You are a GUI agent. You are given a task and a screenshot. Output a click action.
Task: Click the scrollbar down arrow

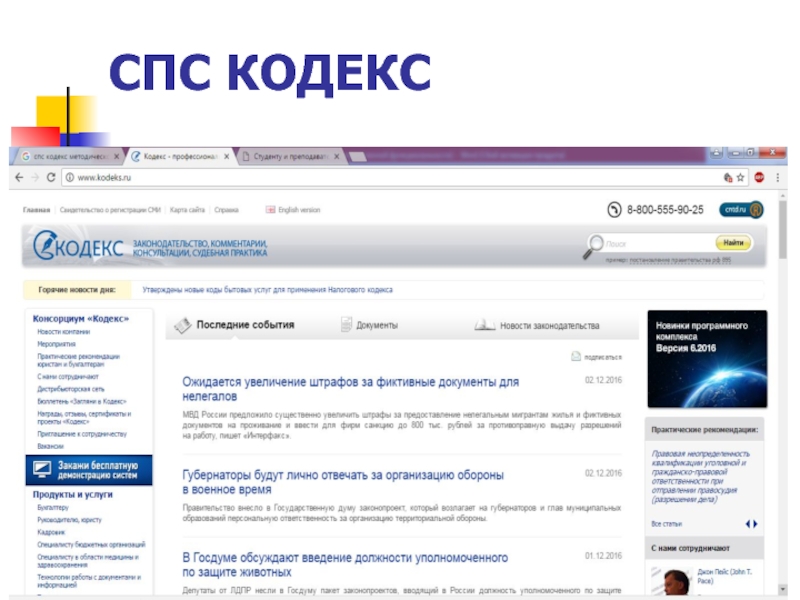click(783, 589)
